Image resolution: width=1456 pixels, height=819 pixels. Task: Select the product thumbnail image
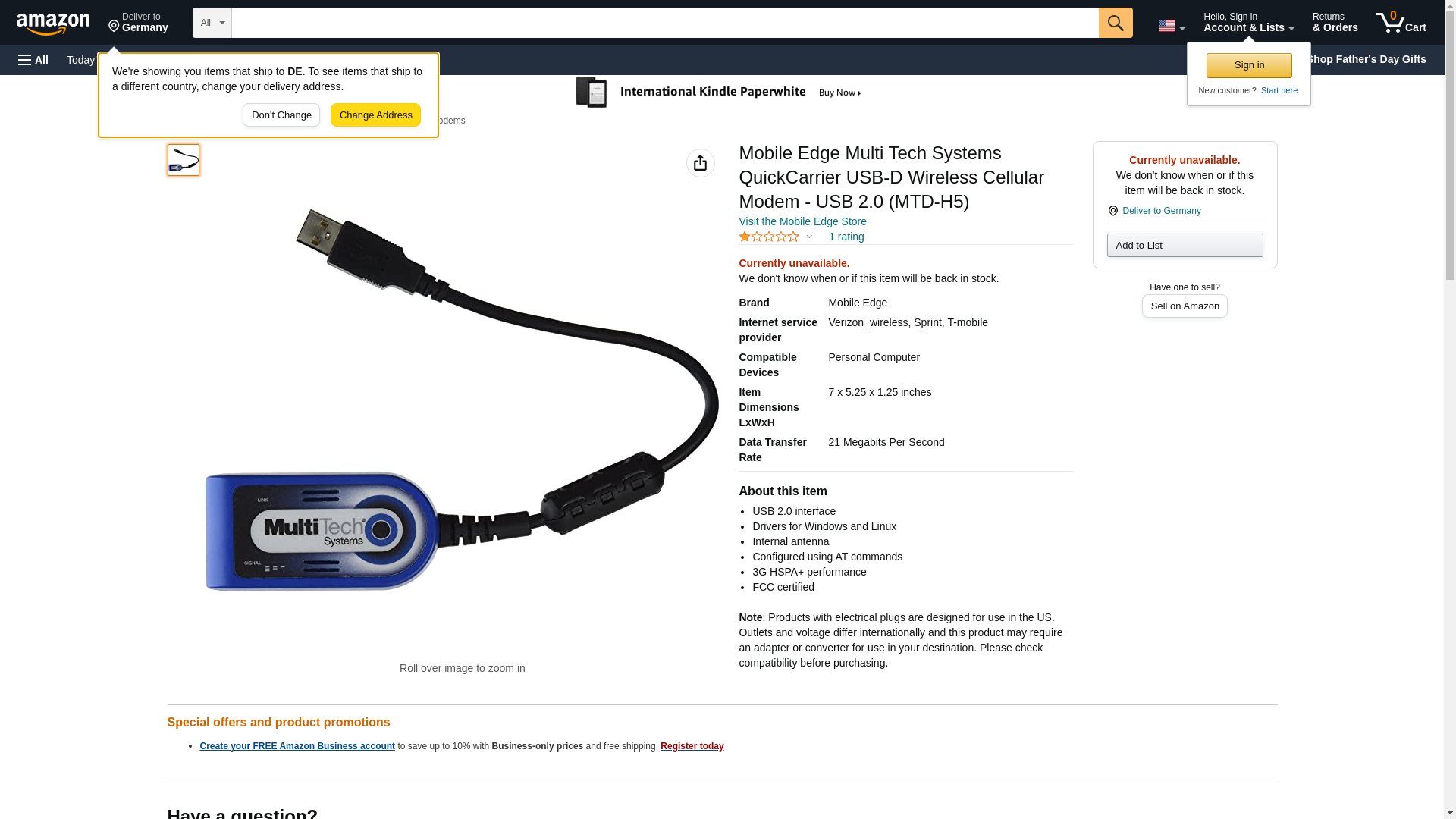tap(184, 160)
